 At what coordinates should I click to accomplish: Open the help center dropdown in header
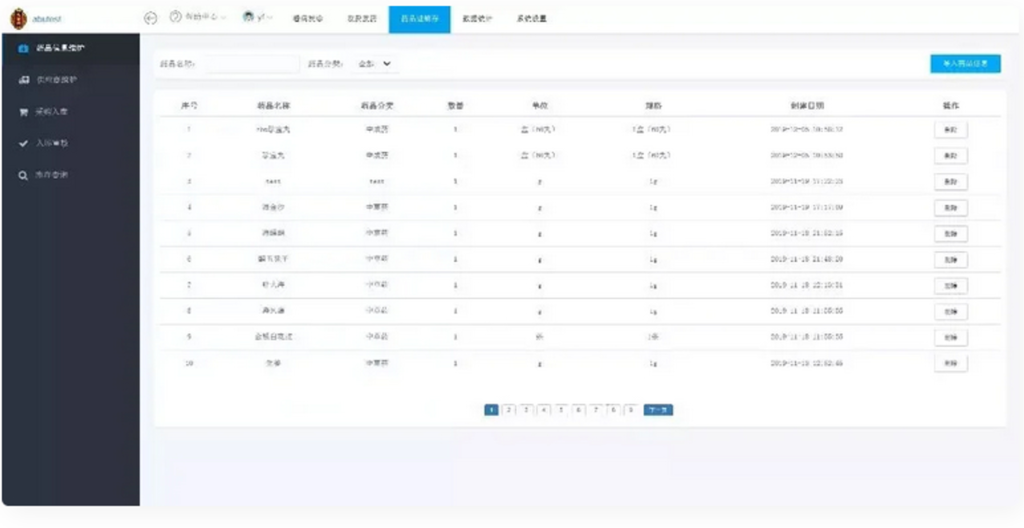coord(198,18)
